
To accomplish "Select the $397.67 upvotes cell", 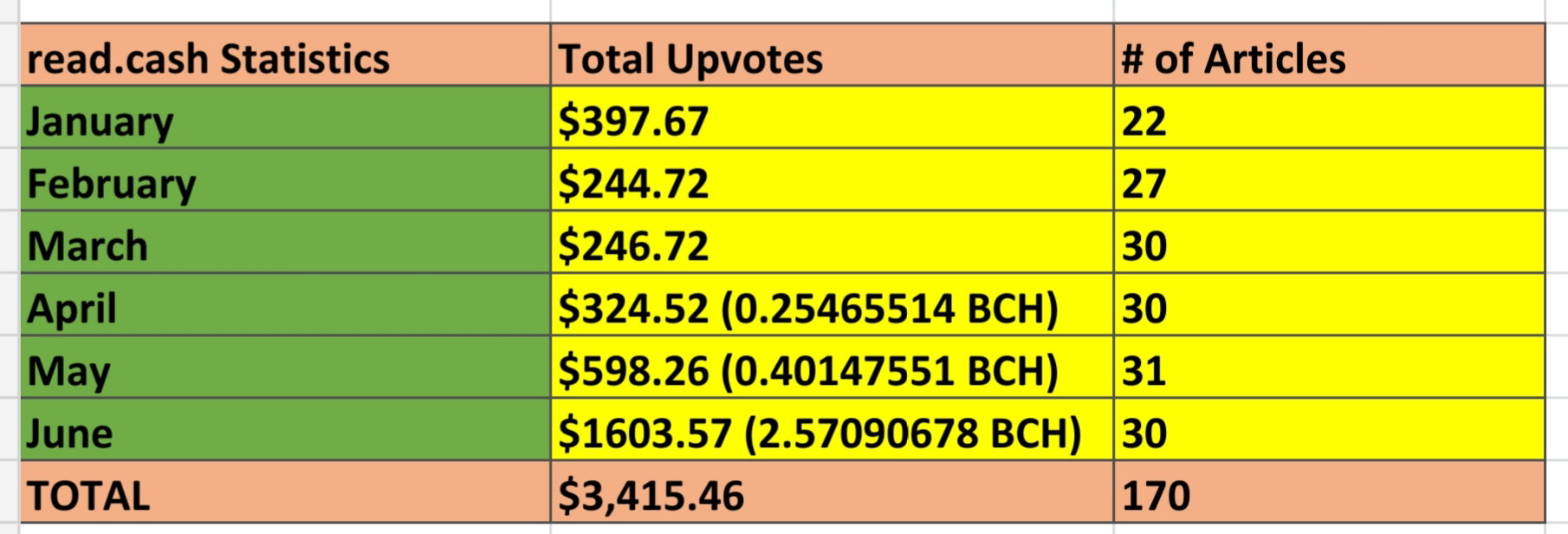I will pos(832,117).
